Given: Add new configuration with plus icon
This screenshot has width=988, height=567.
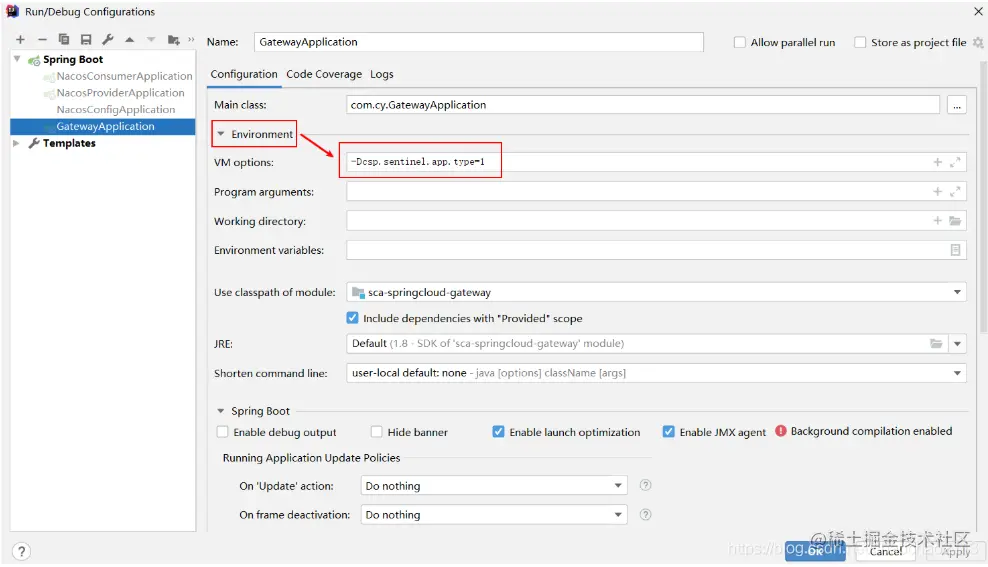Looking at the screenshot, I should tap(20, 40).
